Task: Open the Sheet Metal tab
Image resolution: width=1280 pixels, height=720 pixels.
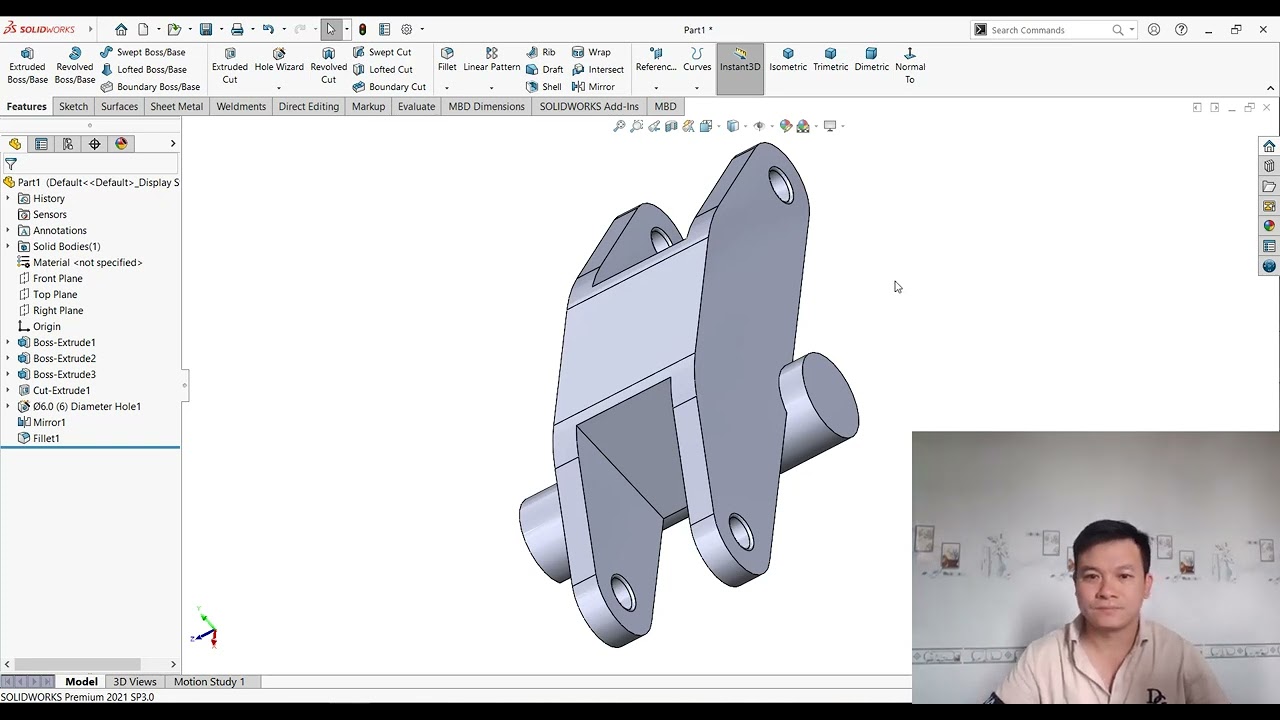Action: [x=176, y=106]
